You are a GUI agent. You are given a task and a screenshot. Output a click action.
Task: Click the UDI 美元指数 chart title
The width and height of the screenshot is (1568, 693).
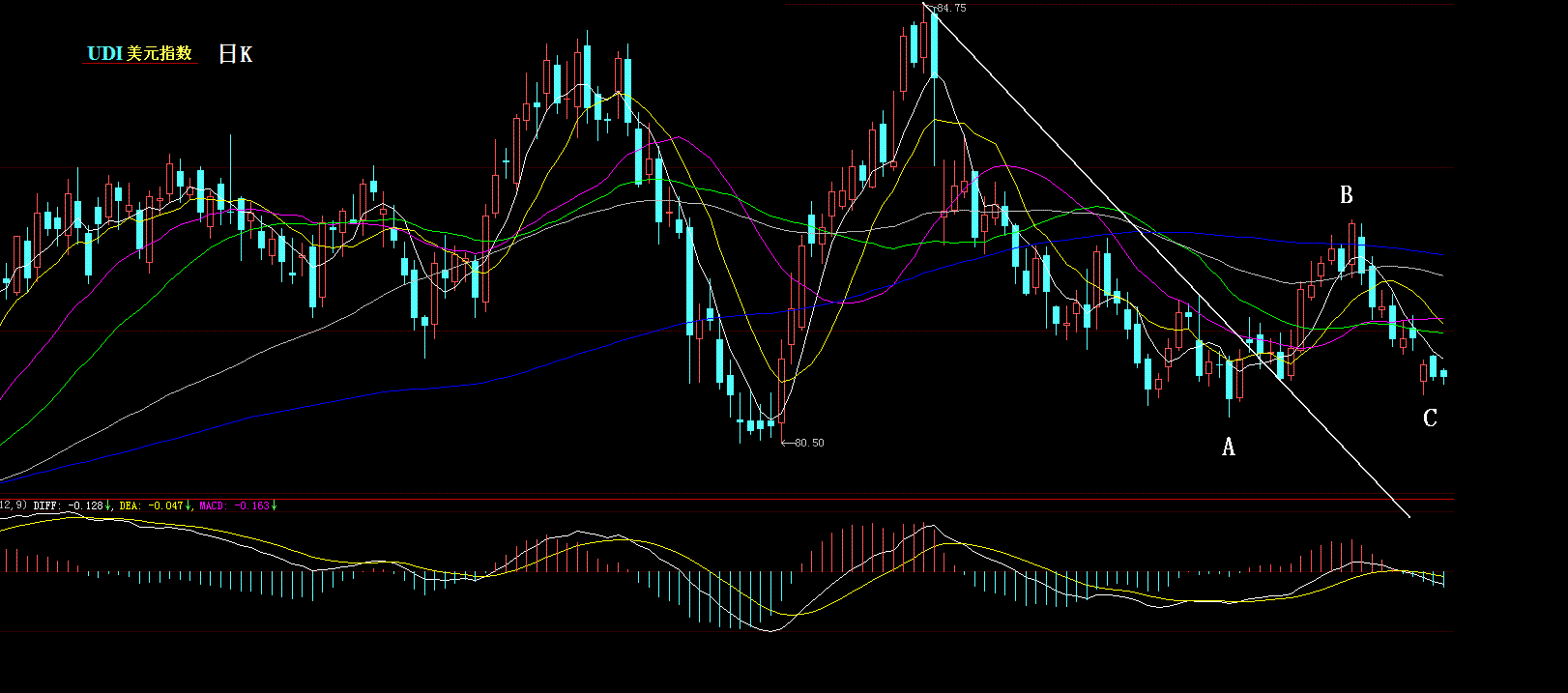click(140, 54)
